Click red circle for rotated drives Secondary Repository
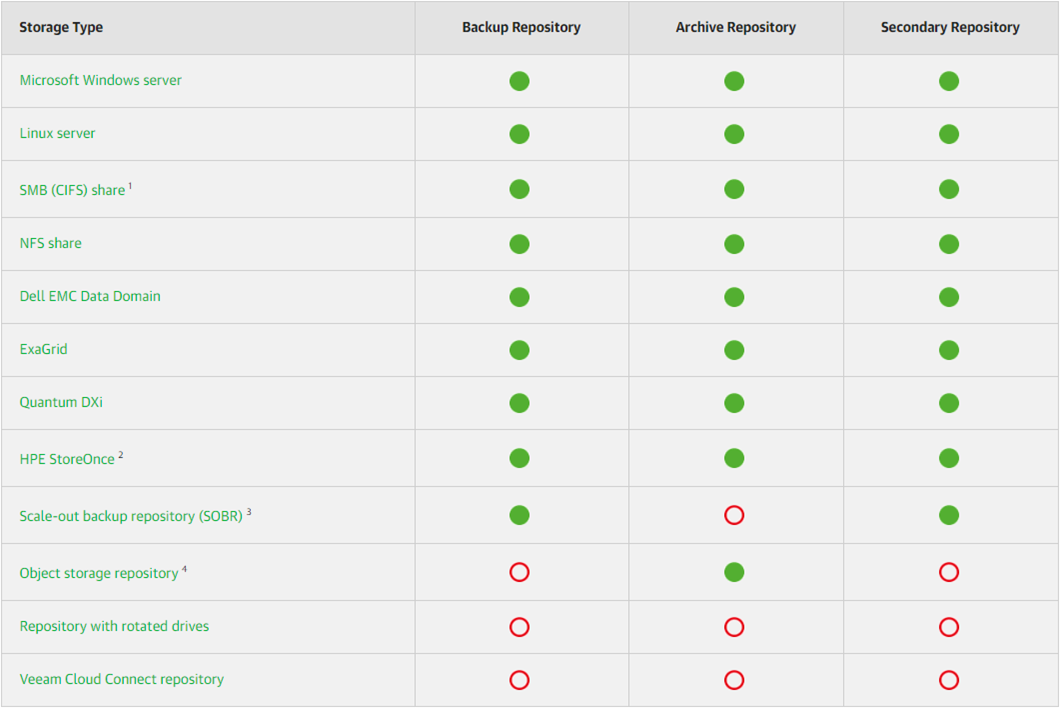 [x=949, y=627]
